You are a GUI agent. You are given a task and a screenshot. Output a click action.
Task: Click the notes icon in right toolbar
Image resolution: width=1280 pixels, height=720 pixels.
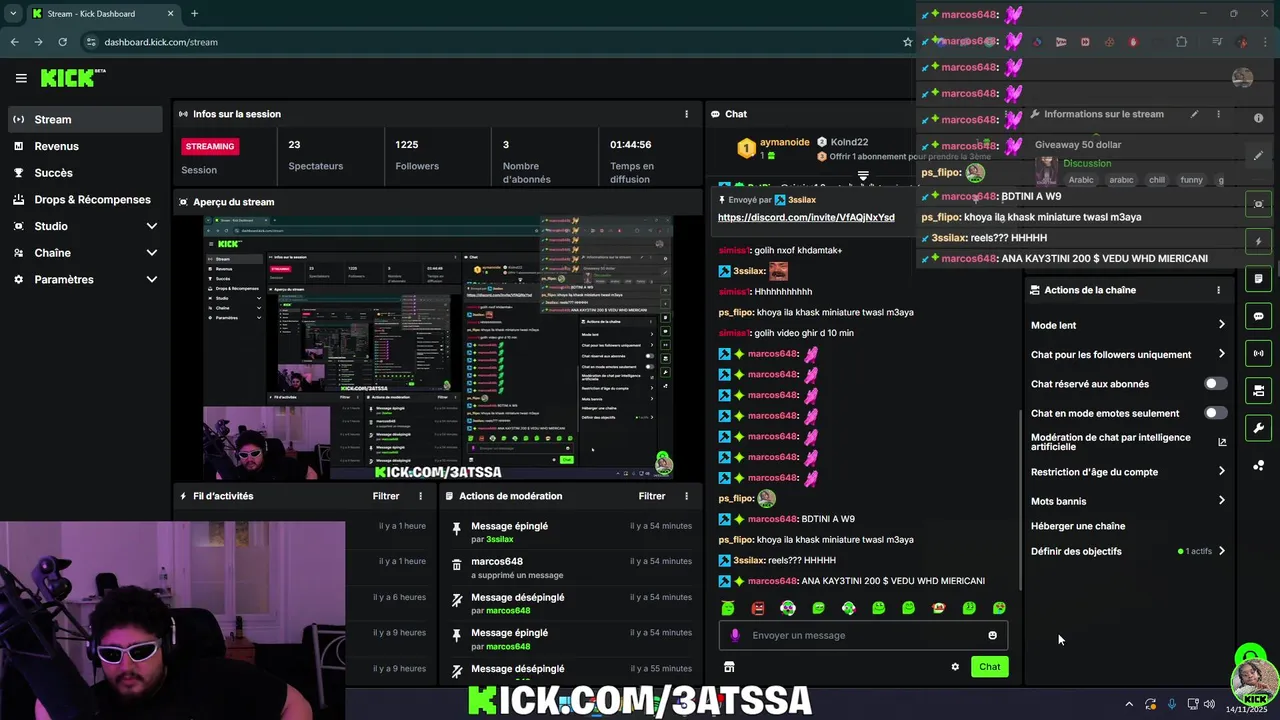[1258, 279]
